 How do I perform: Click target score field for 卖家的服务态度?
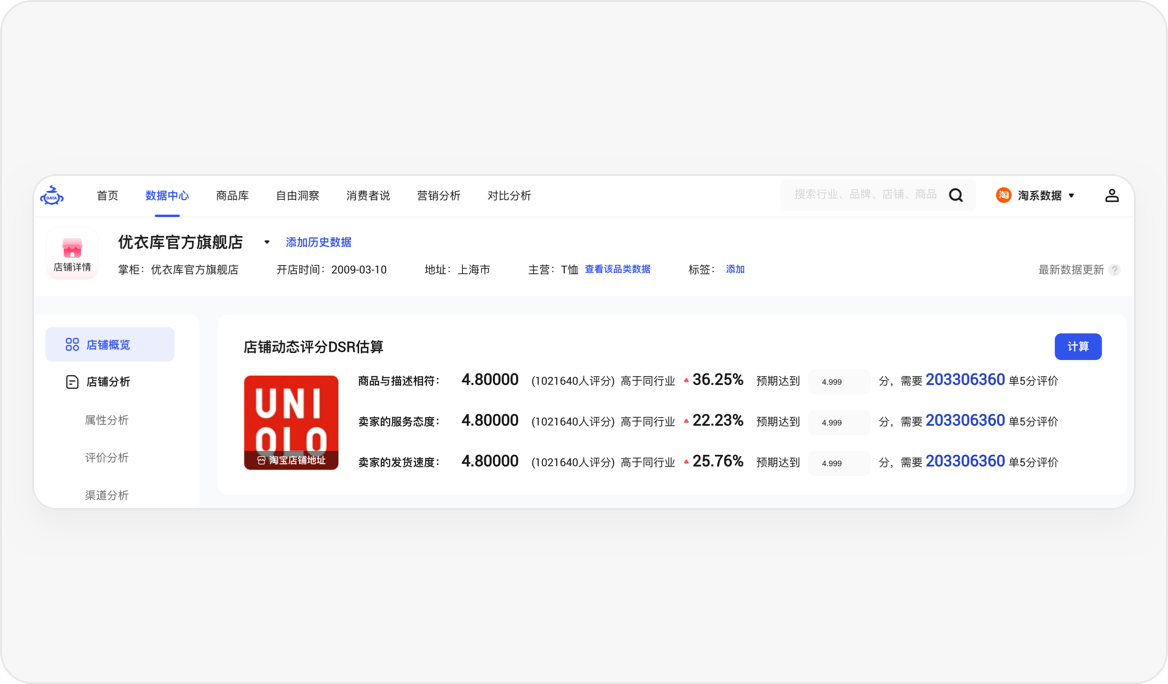[x=840, y=422]
